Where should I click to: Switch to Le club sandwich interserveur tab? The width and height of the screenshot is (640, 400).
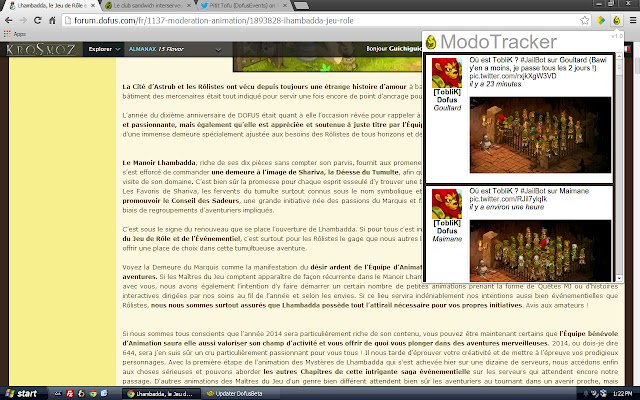(x=147, y=6)
